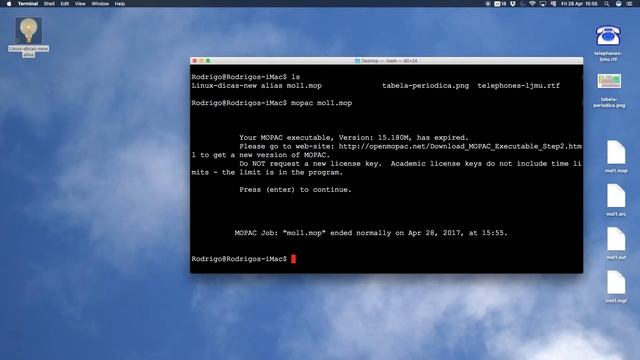Select the tabela-periodica.png desktop thumbnail

[609, 81]
